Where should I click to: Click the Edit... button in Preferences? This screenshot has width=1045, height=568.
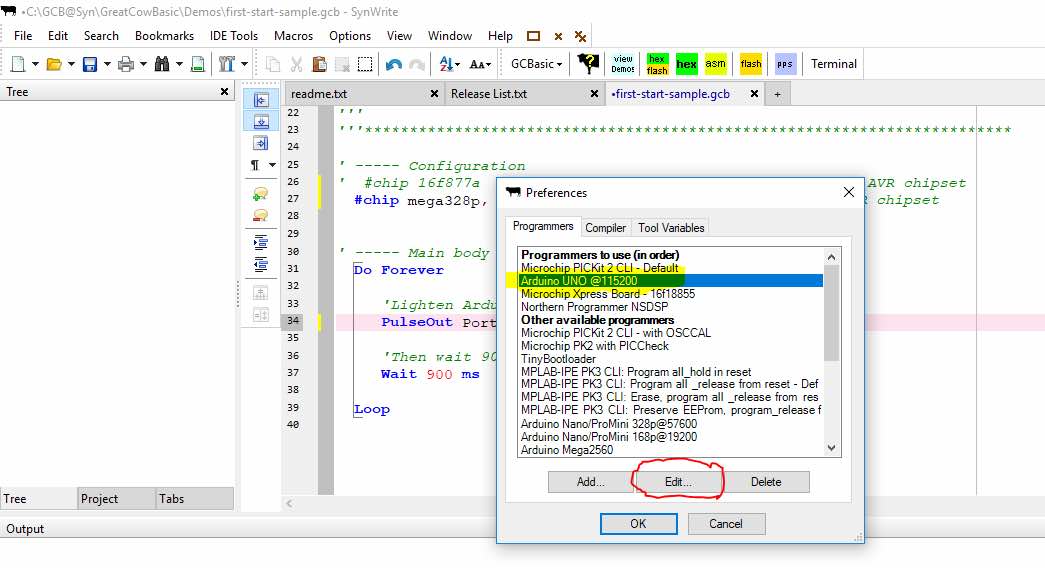click(x=678, y=482)
